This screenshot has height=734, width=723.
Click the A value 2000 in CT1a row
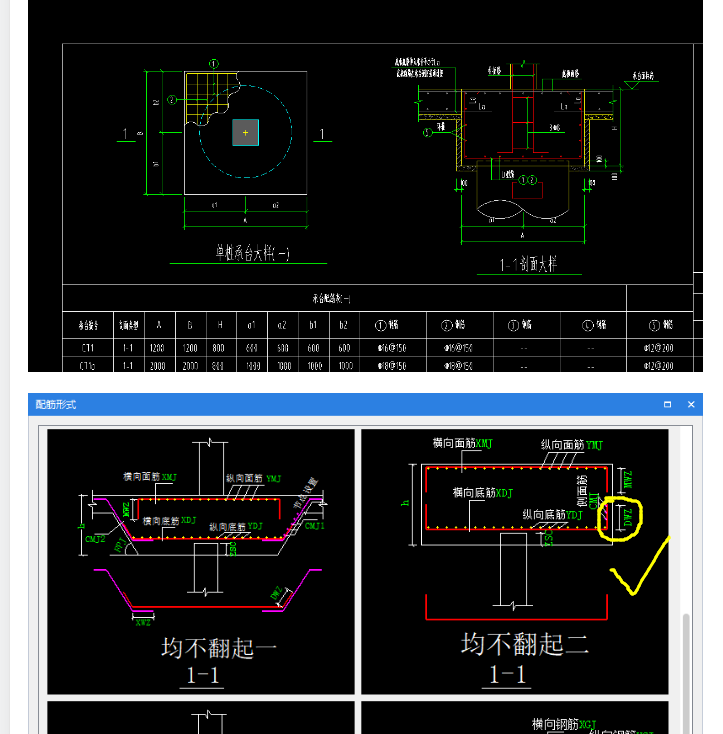[158, 366]
